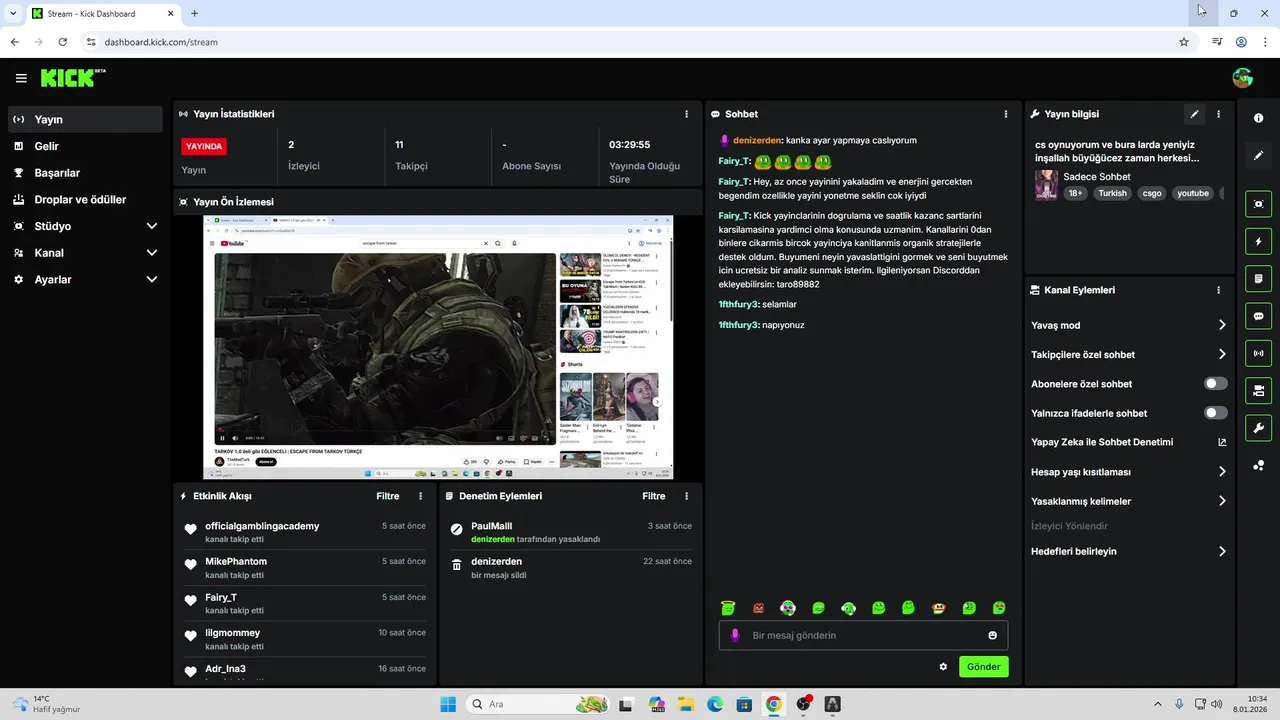Open Etkinlik Akışı three-dot menu

click(x=420, y=496)
